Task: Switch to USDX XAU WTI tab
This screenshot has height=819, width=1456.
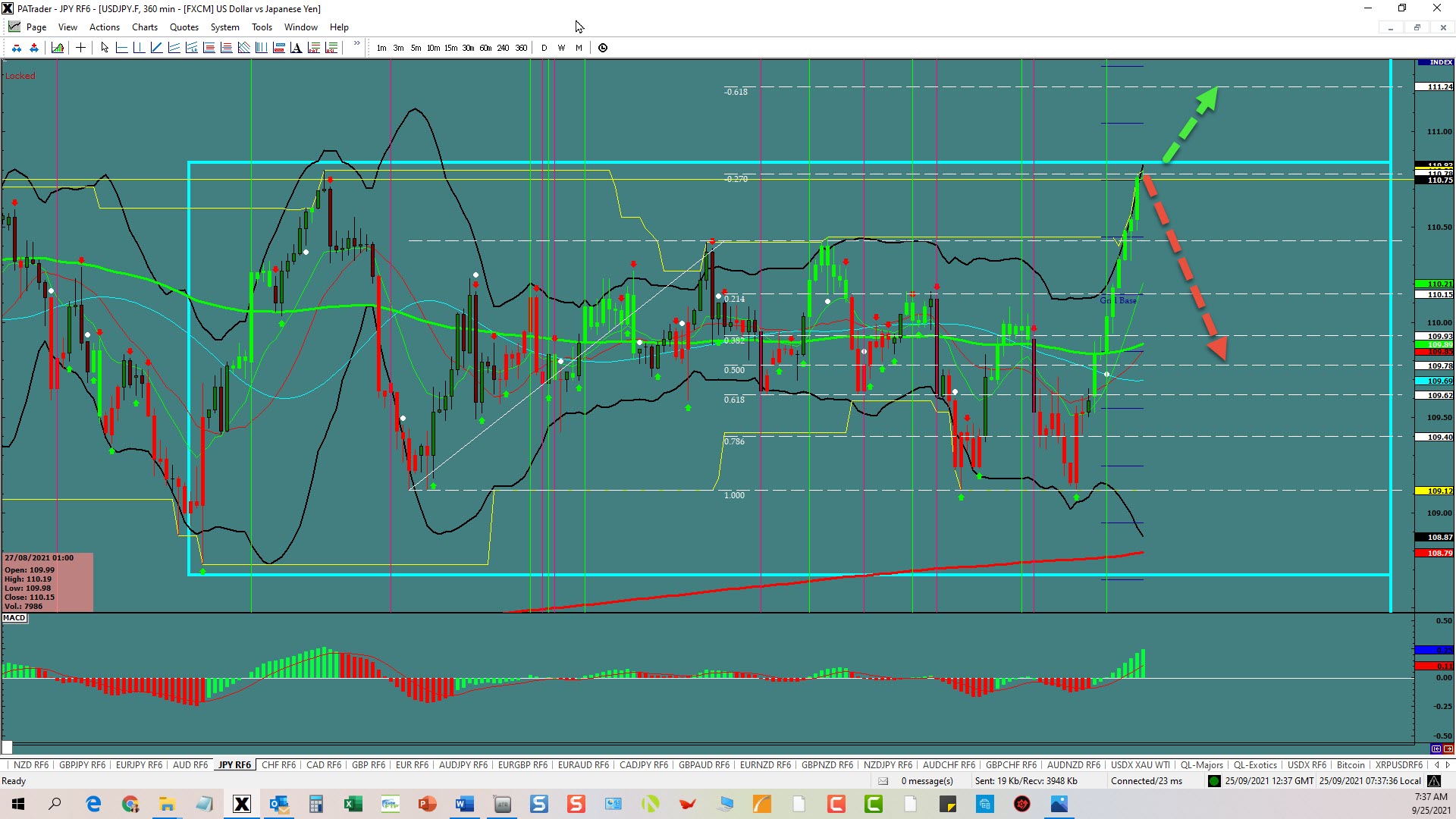Action: (1141, 765)
